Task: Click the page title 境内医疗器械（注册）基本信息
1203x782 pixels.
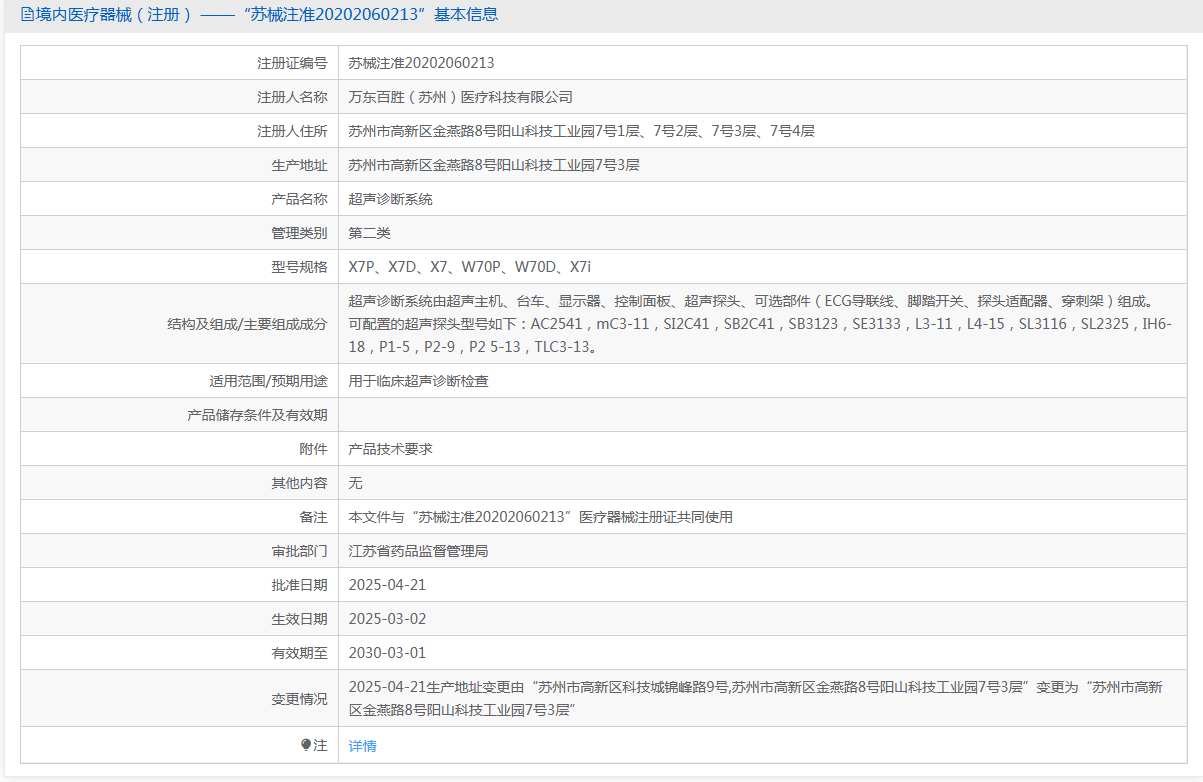Action: [266, 15]
